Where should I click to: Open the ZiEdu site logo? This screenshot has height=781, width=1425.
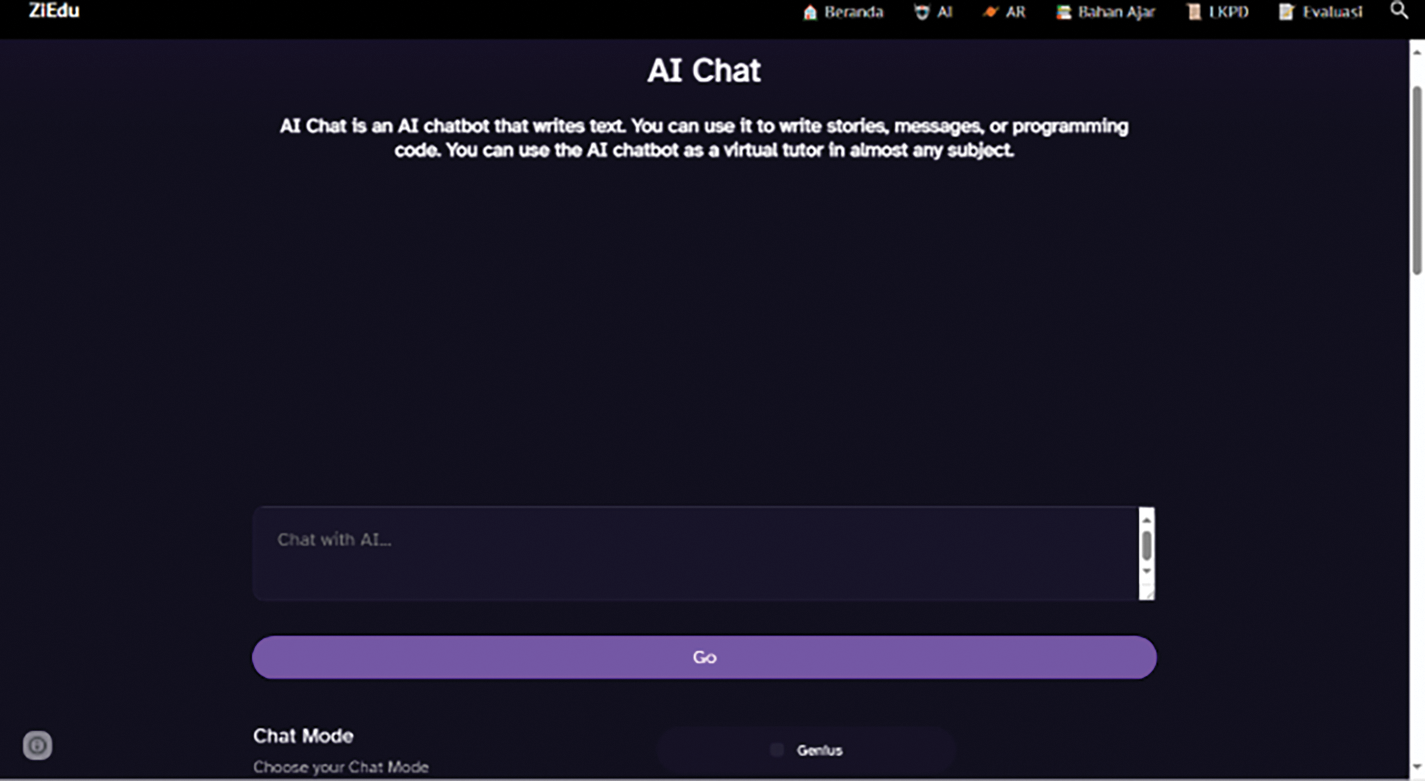pos(54,11)
